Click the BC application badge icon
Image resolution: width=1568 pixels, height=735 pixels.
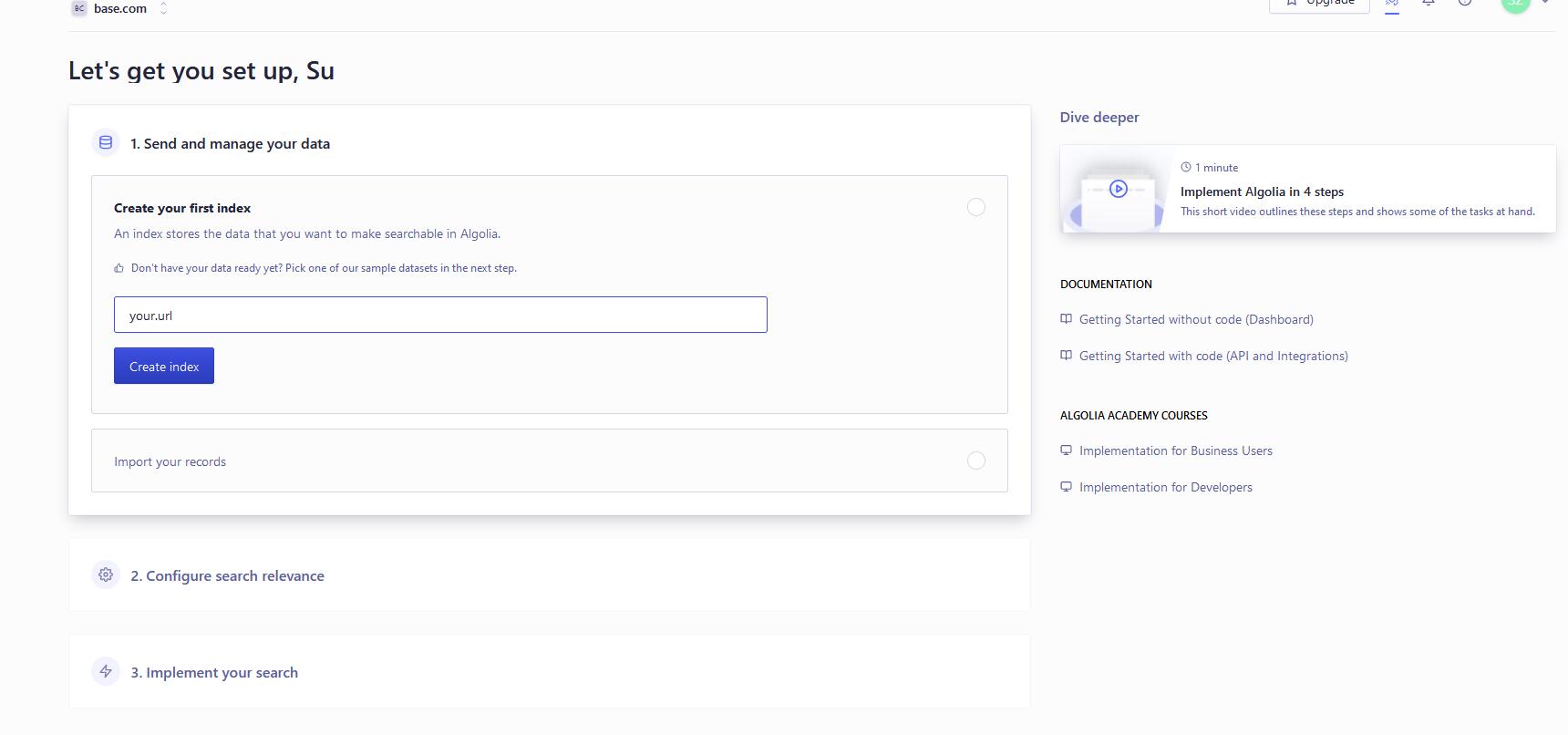click(x=79, y=8)
